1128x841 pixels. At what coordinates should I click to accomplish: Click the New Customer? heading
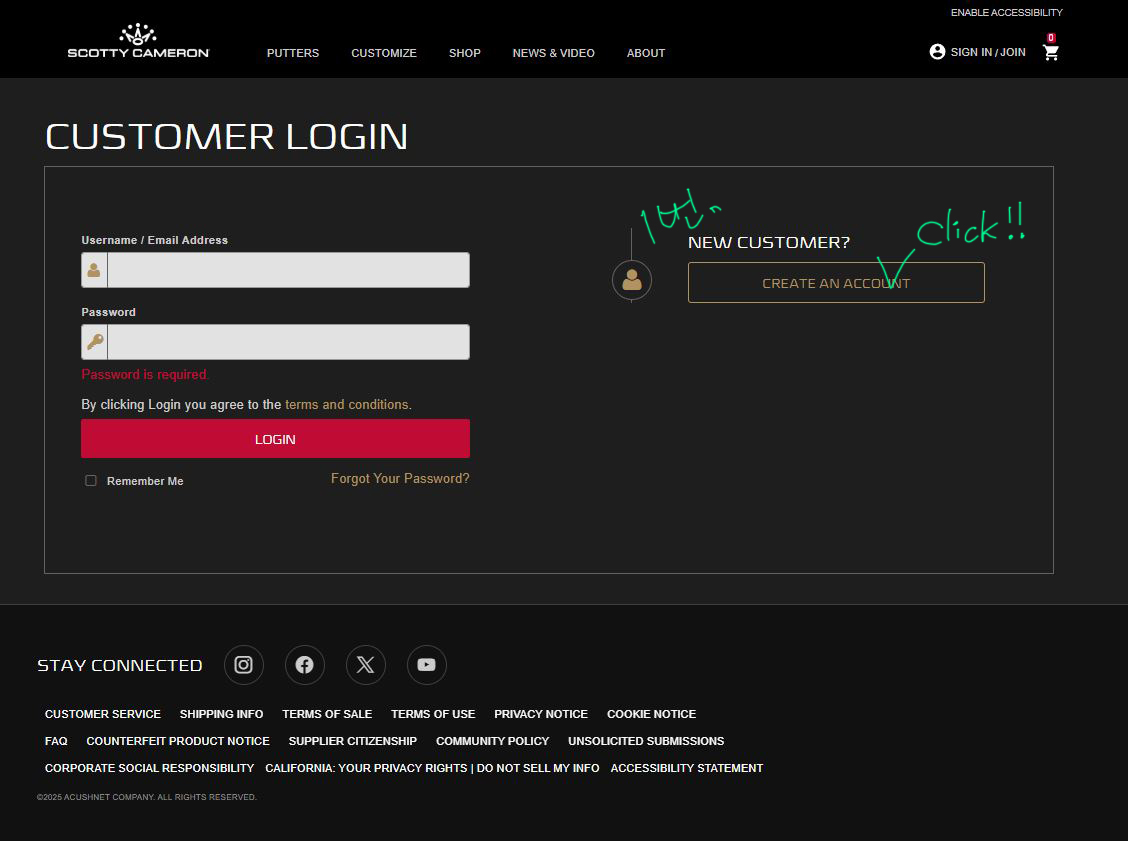(769, 242)
